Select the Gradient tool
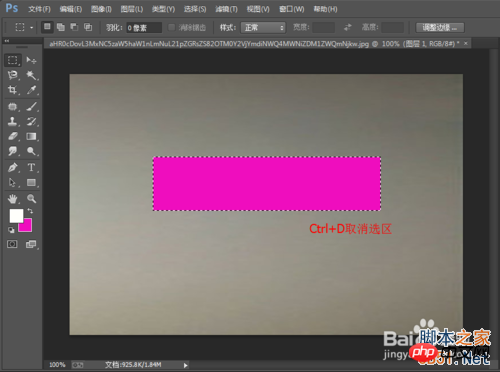This screenshot has width=500, height=372. click(31, 136)
